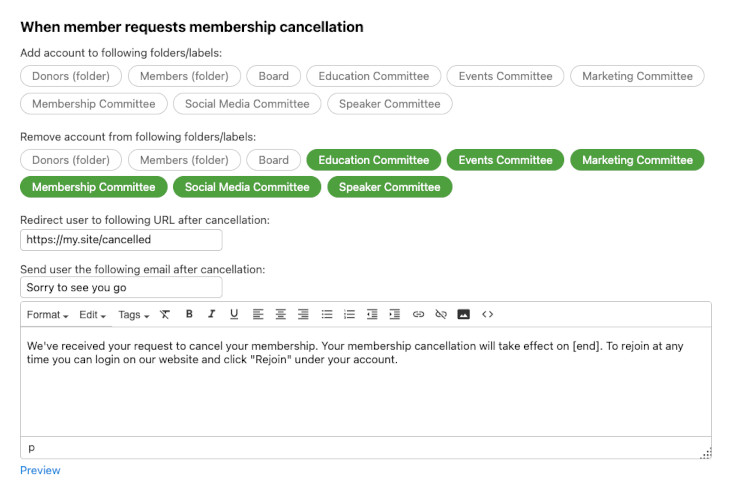Screen dimensions: 732x495
Task: Click the underline formatting icon
Action: pyautogui.click(x=234, y=314)
